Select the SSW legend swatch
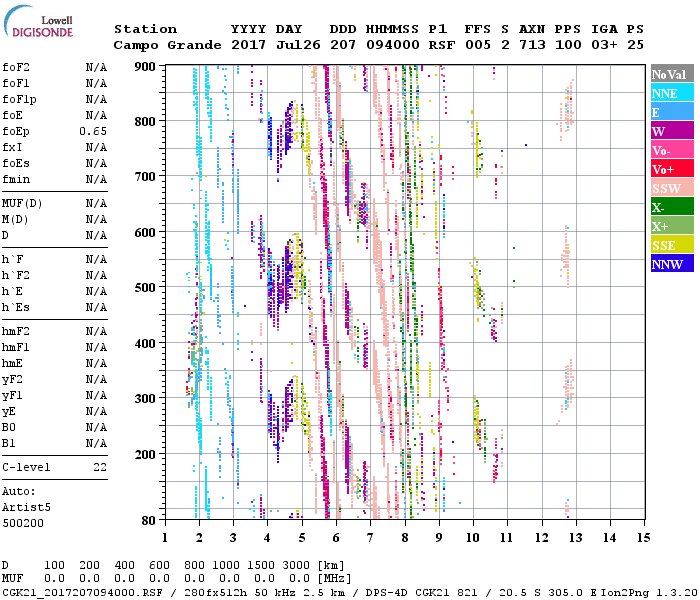The width and height of the screenshot is (700, 600). click(671, 189)
